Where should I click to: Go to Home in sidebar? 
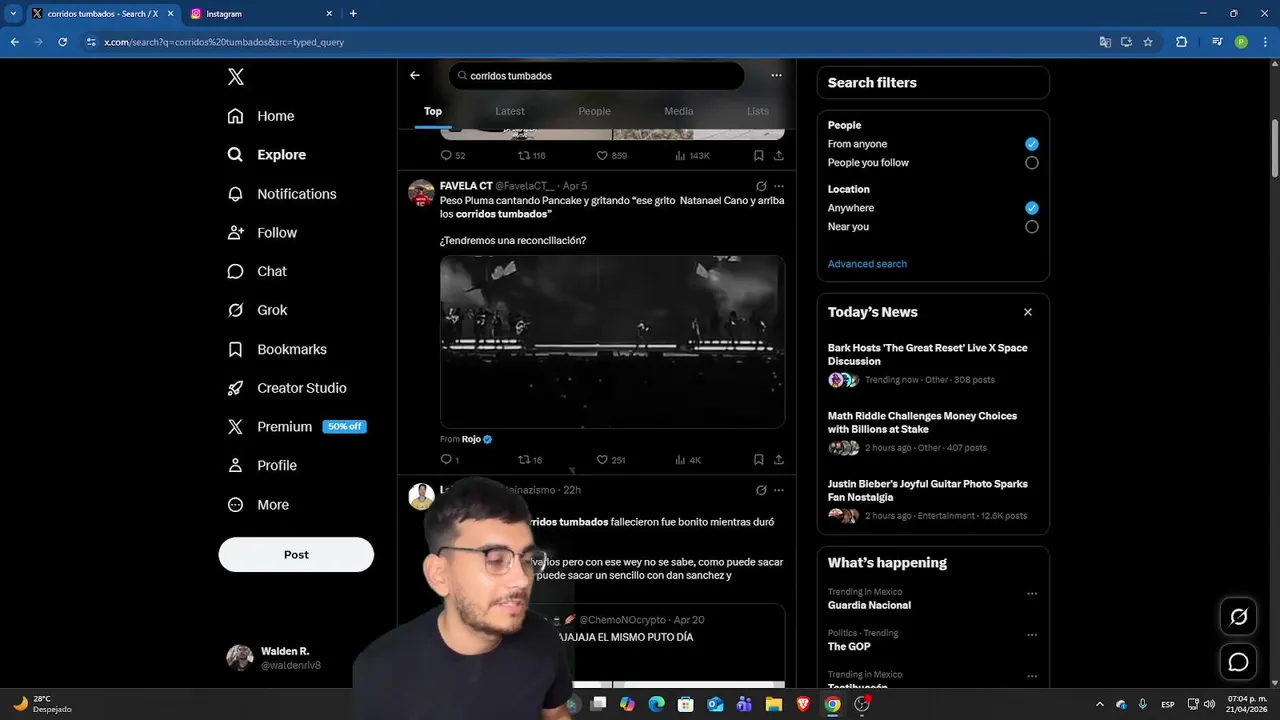[261, 116]
